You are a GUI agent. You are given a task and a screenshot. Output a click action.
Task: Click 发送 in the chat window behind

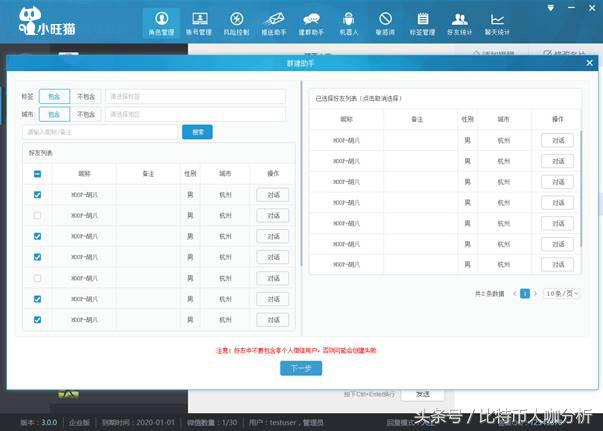423,394
